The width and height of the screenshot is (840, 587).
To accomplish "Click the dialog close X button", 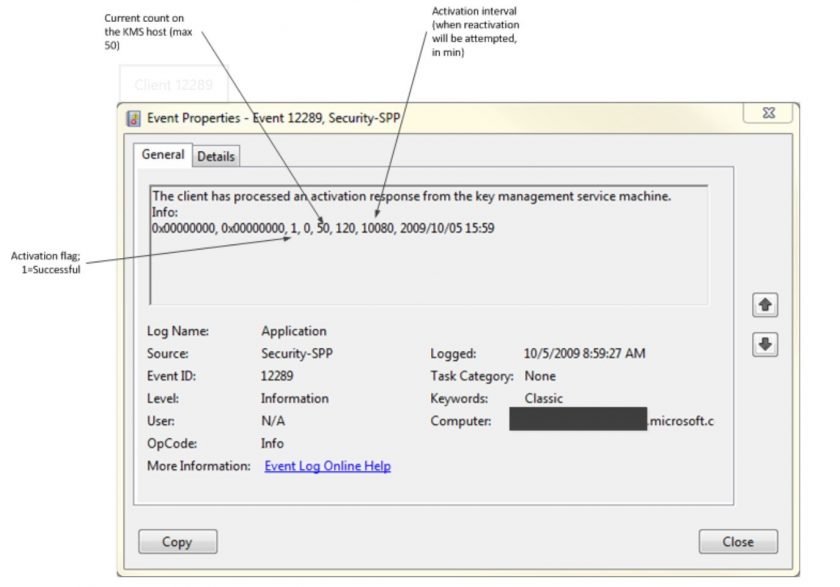I will [x=768, y=112].
